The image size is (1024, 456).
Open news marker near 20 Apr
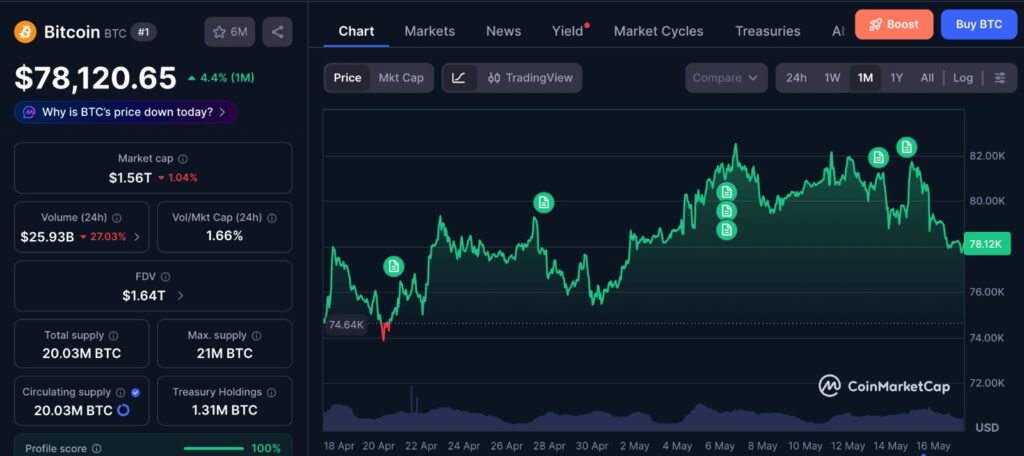(393, 266)
